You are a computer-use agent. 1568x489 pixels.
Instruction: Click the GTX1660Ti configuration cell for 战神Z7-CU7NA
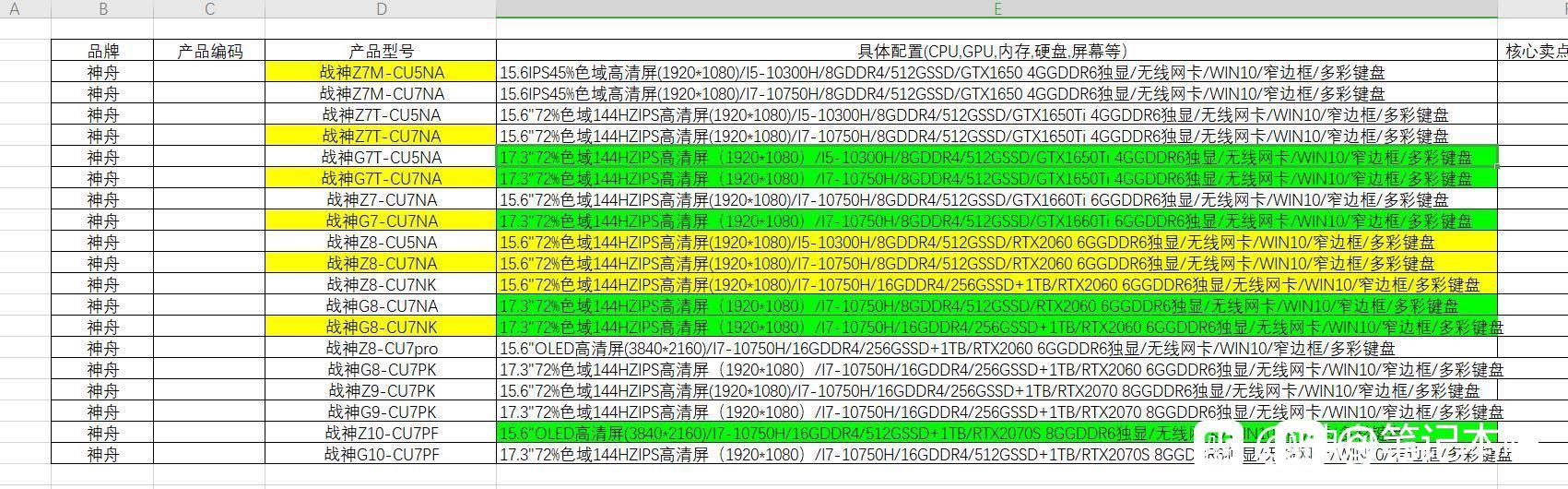[x=997, y=199]
